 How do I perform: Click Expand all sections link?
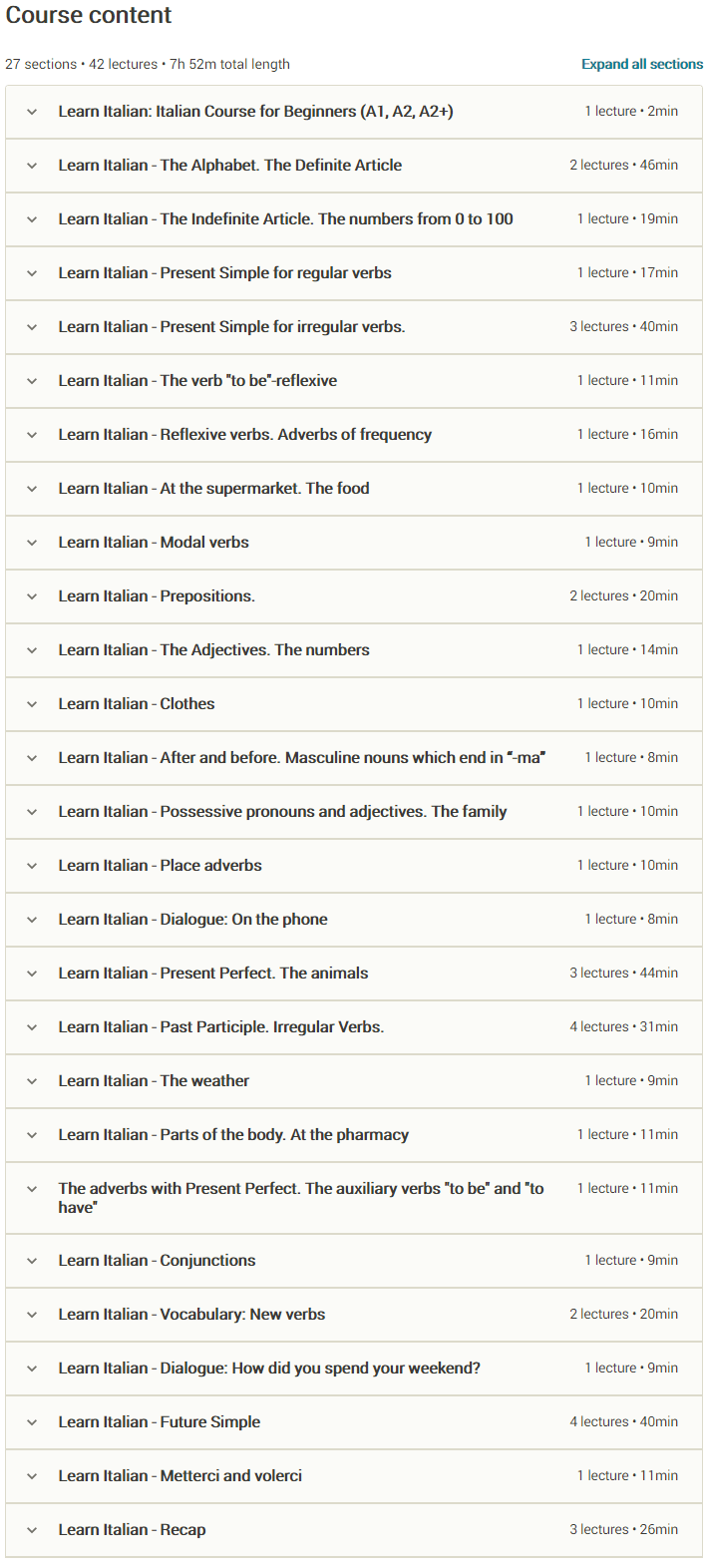642,64
